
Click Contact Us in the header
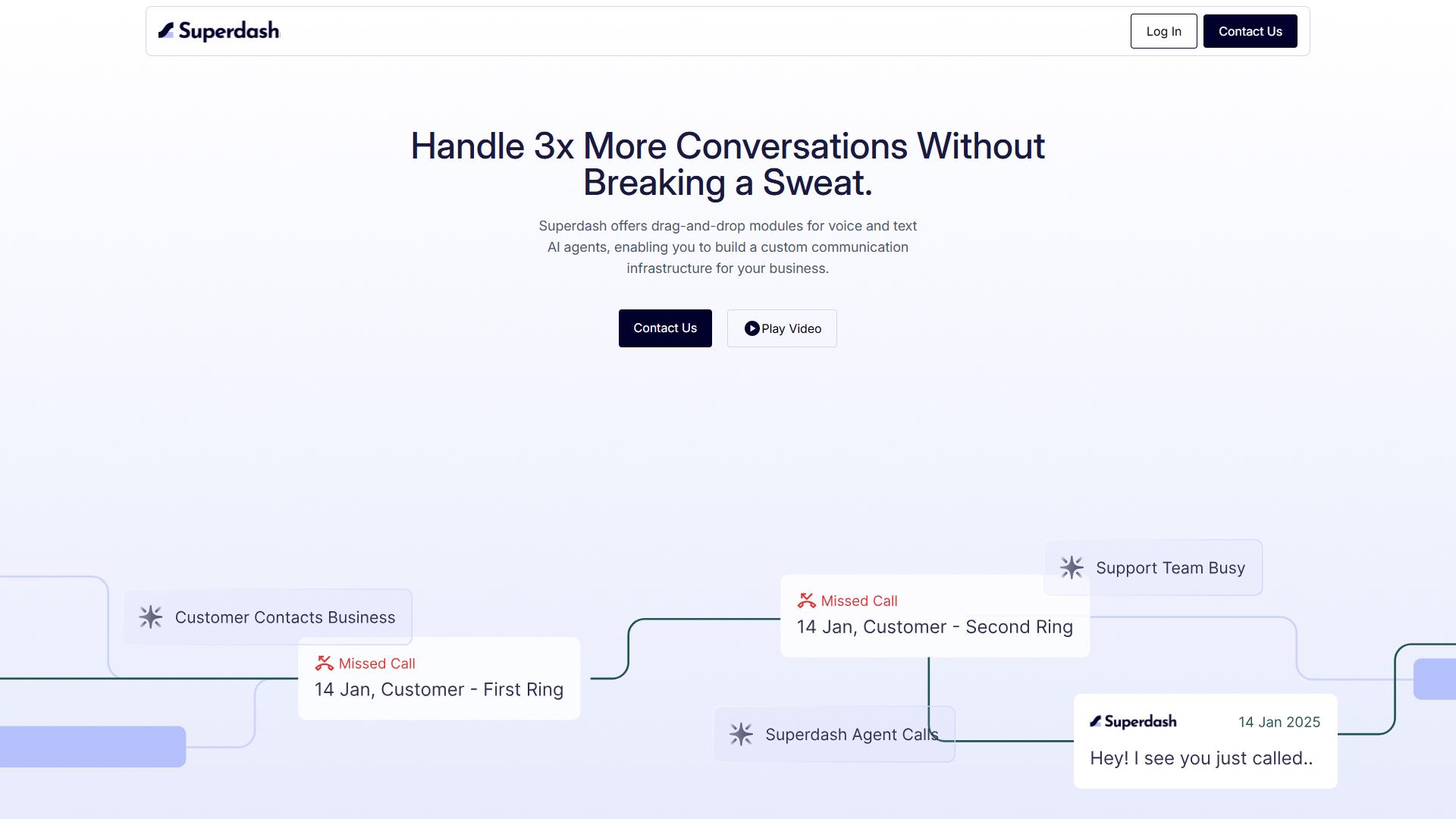point(1250,31)
